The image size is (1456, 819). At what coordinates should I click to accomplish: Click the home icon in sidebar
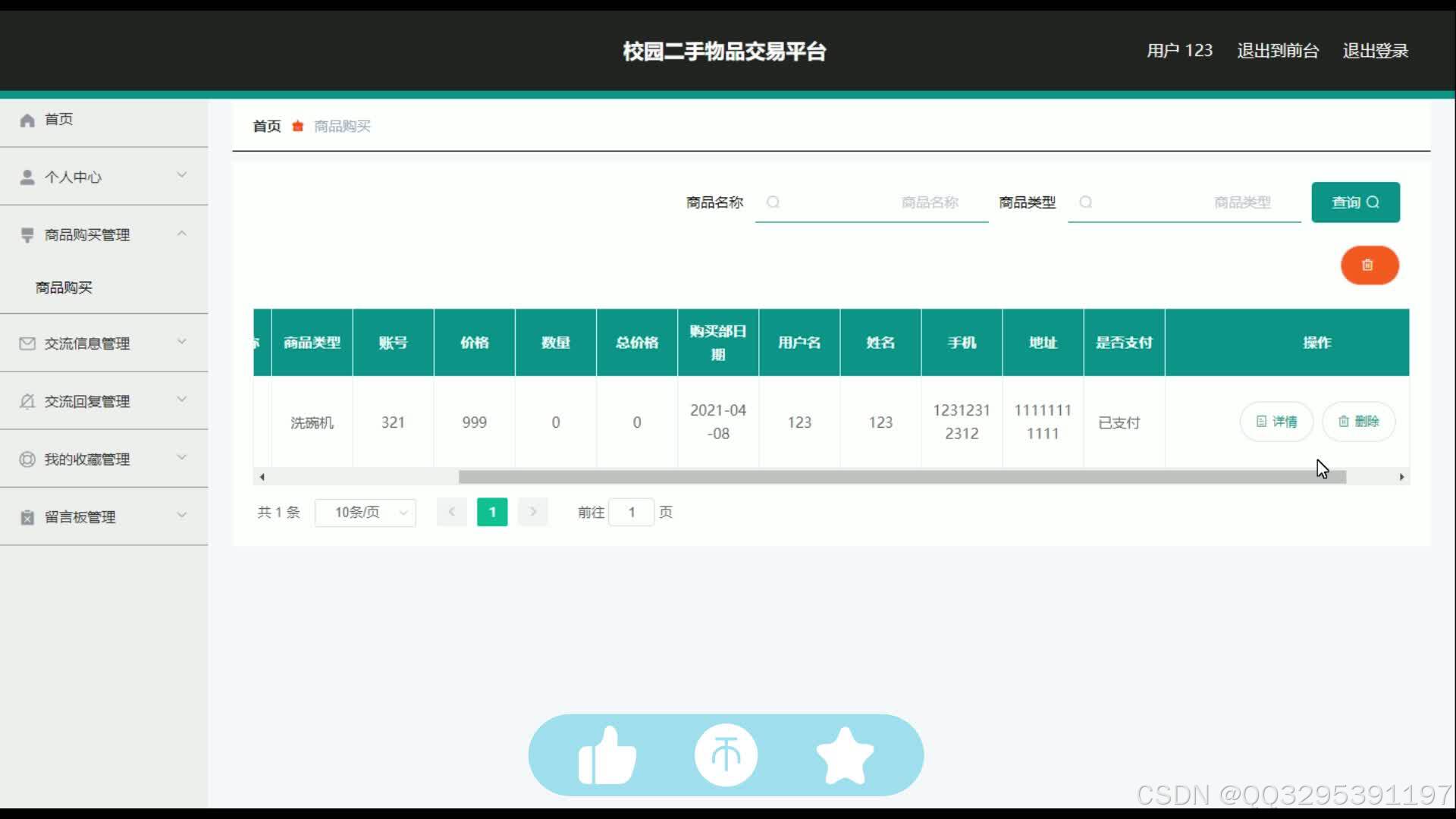[27, 121]
